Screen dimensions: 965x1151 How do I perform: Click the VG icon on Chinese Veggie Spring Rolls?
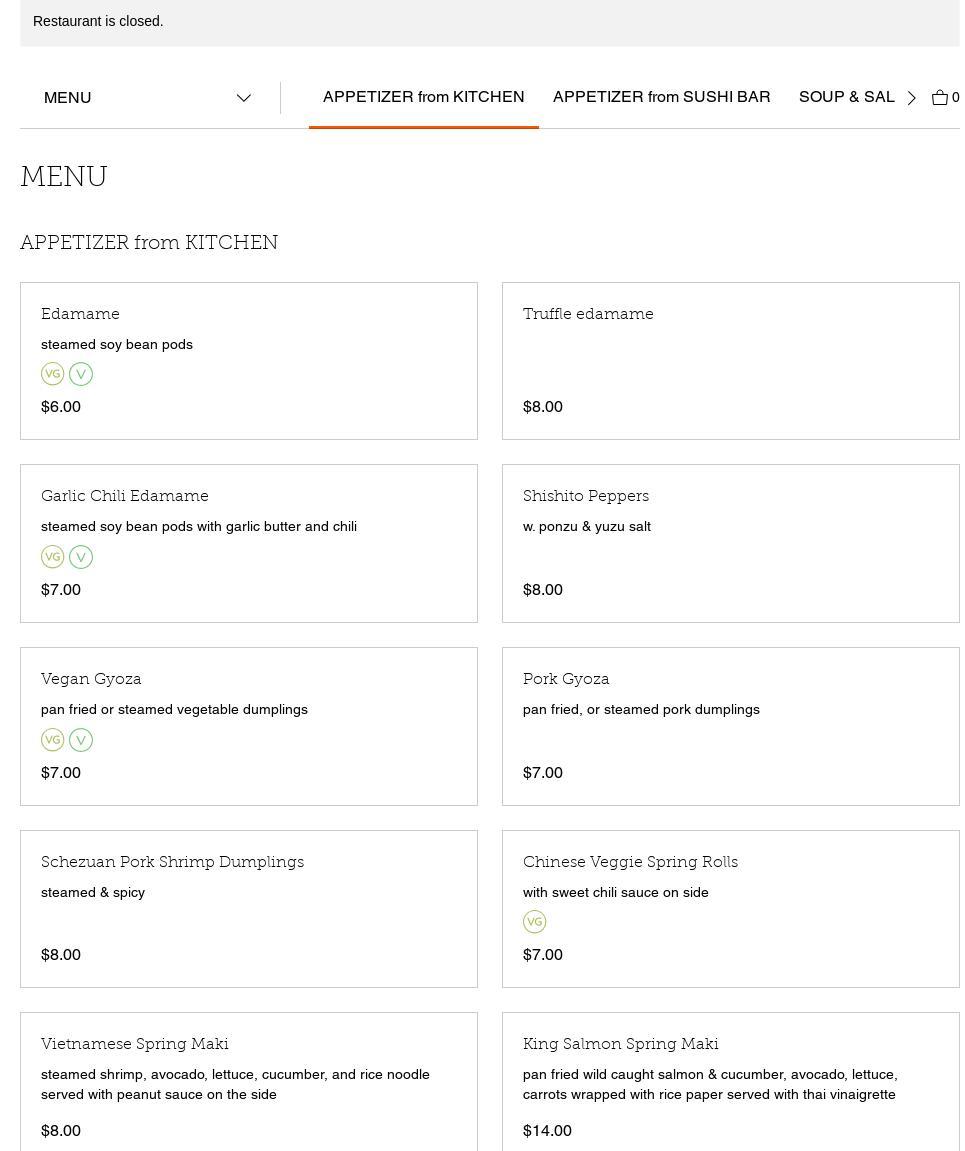coord(535,922)
